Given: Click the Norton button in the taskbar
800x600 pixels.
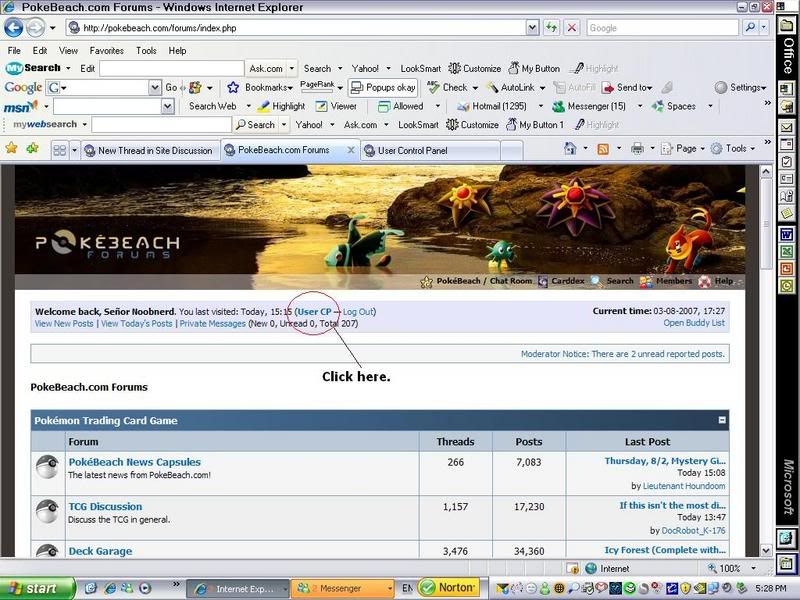Looking at the screenshot, I should [448, 588].
